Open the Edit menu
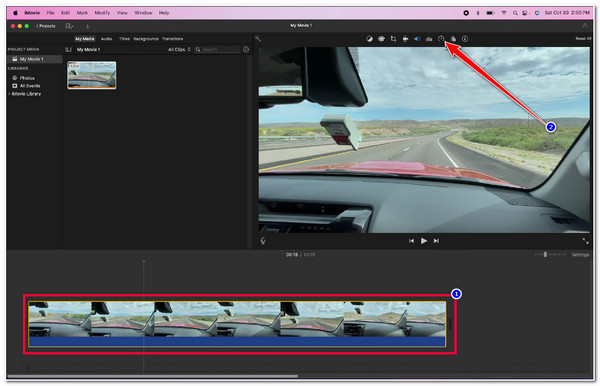This screenshot has height=386, width=600. click(x=66, y=13)
